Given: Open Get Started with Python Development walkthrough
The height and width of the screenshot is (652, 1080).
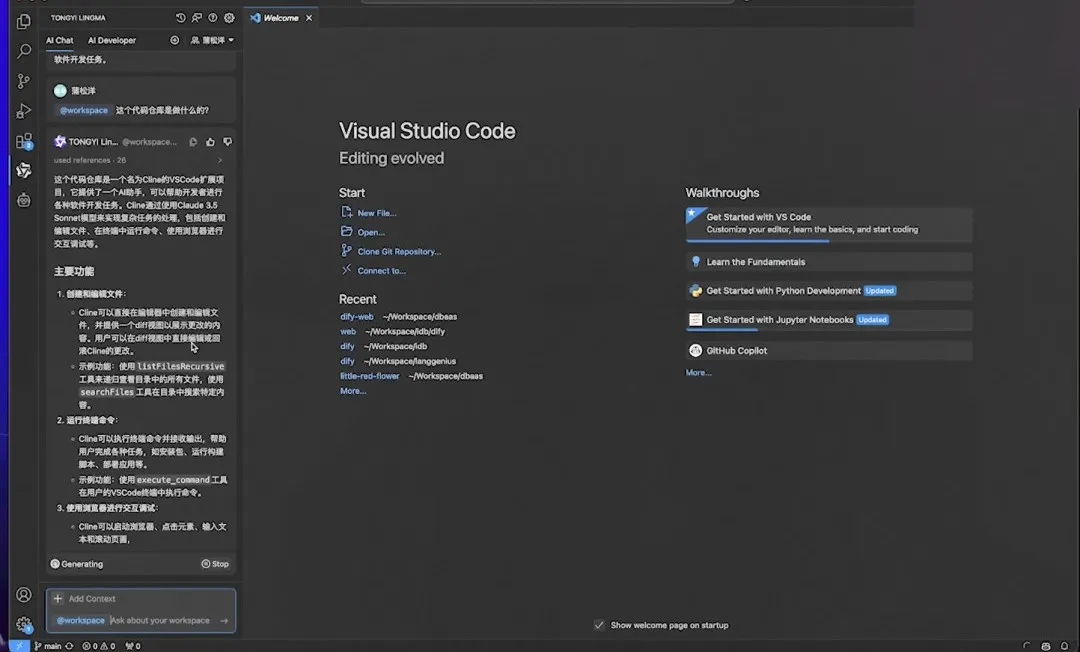Looking at the screenshot, I should coord(829,291).
